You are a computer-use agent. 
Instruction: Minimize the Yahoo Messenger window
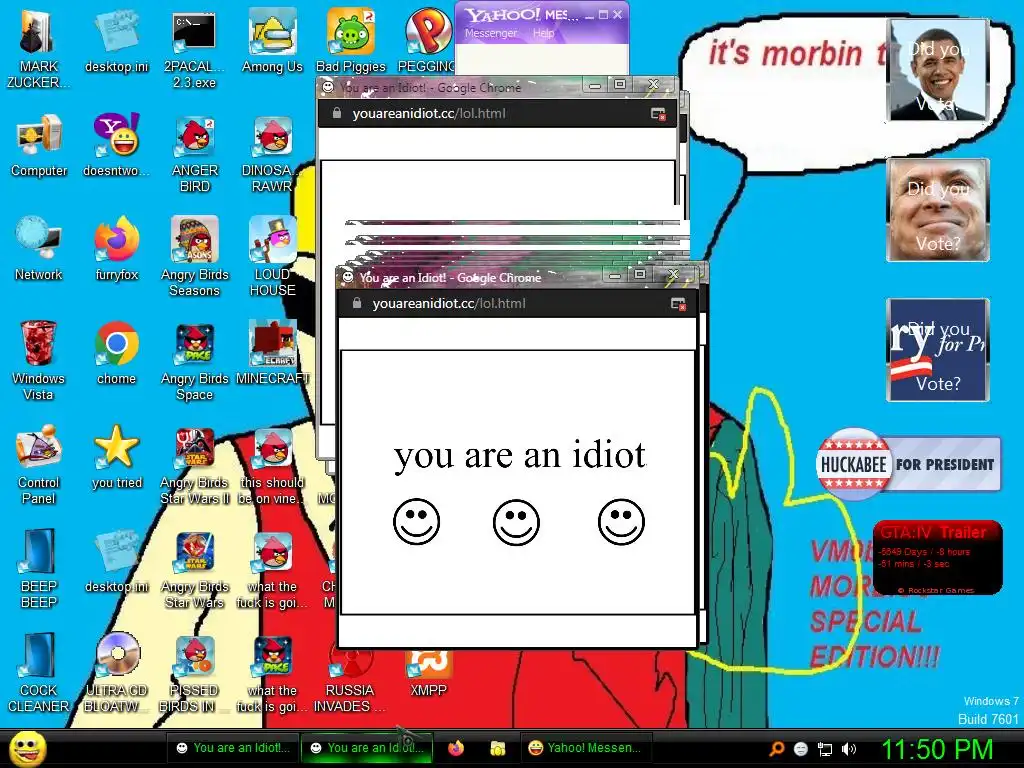589,14
